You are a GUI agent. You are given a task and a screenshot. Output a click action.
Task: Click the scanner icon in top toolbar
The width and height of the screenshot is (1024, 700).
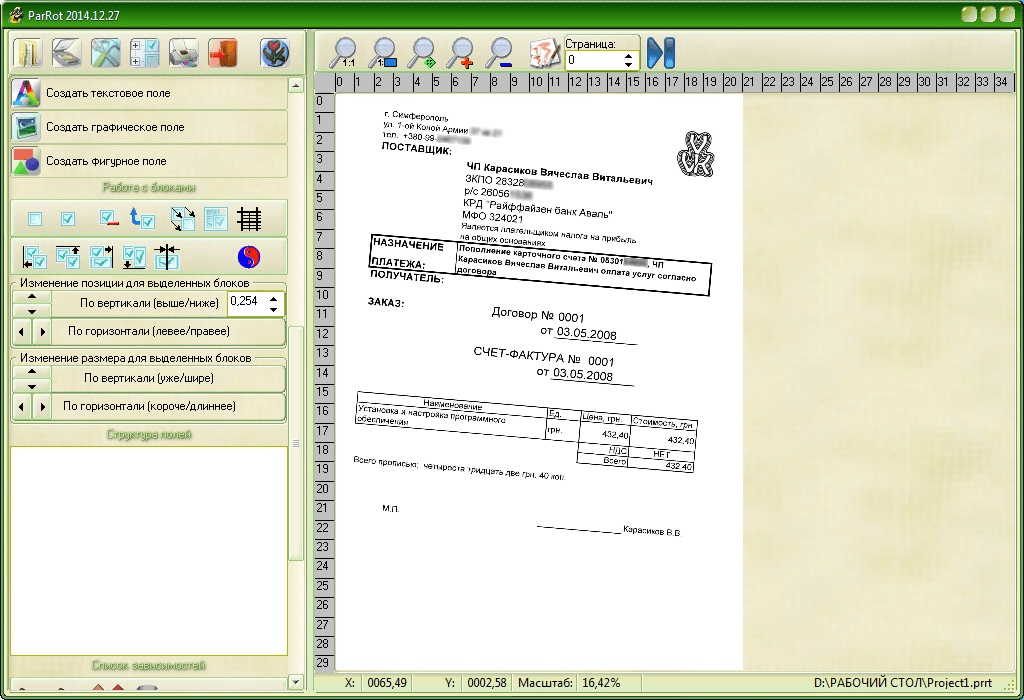[67, 53]
